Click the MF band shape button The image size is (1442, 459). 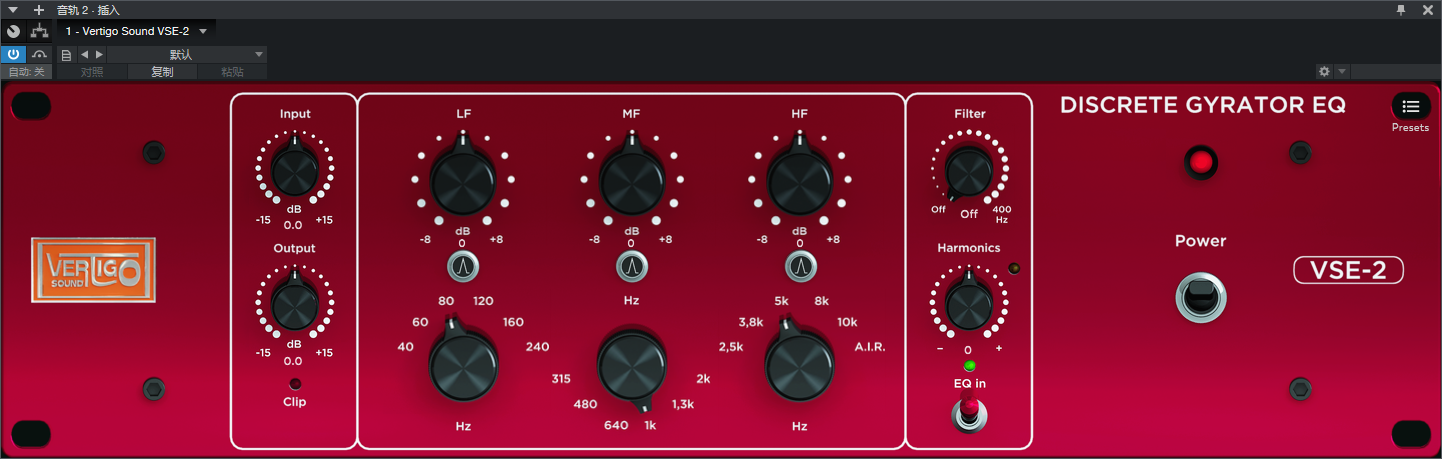[x=631, y=266]
